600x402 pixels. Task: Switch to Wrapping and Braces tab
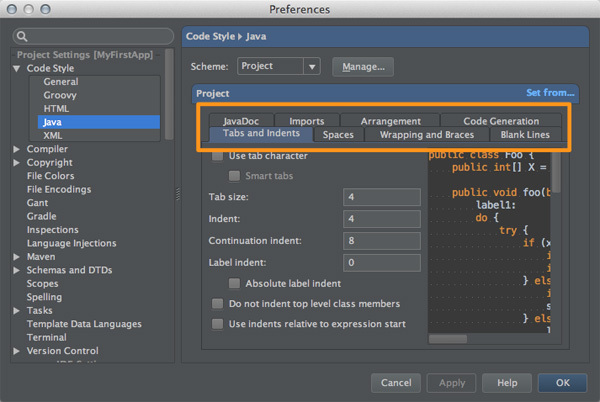click(427, 135)
